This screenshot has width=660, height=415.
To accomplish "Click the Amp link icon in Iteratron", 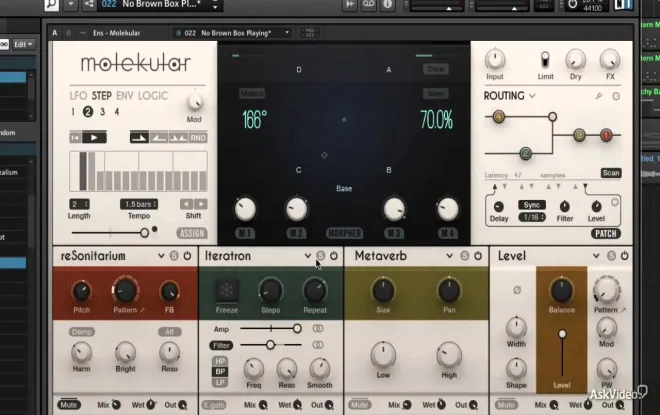I will coord(318,328).
